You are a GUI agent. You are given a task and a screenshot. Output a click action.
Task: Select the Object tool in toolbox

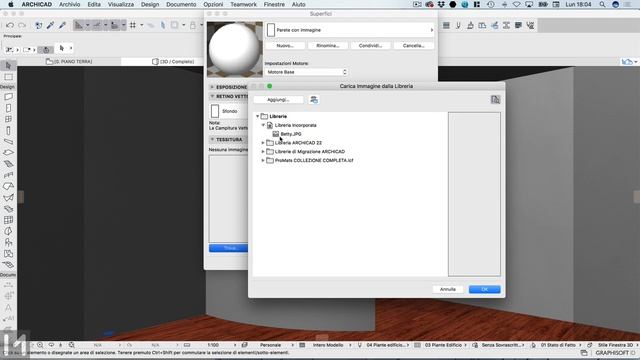(x=8, y=242)
